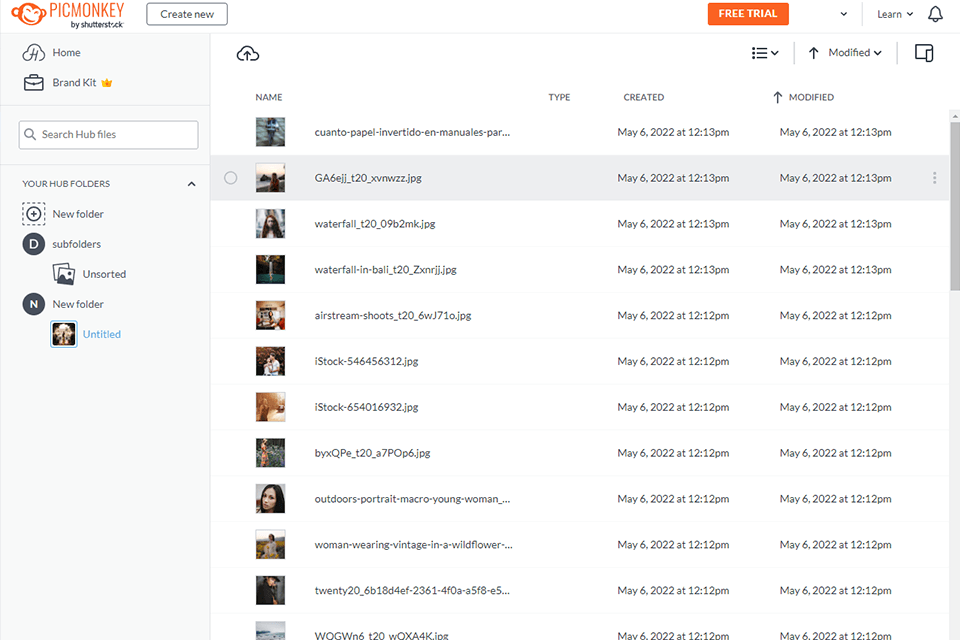The image size is (960, 640).
Task: Select file WOGWn6_t20_wOXA4K.jpg
Action: tap(381, 635)
